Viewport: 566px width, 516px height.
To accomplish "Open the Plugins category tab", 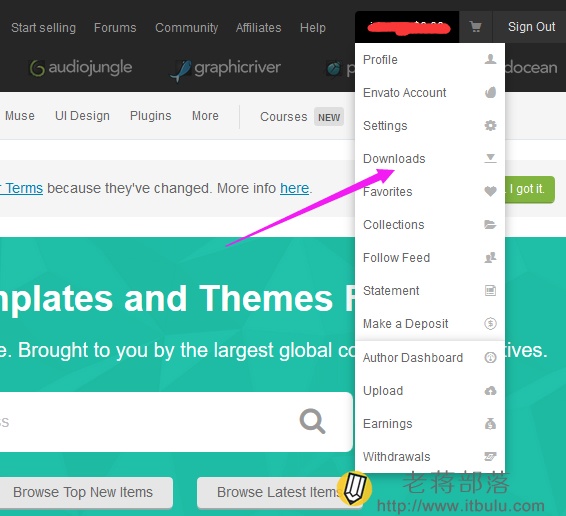I will coord(151,116).
